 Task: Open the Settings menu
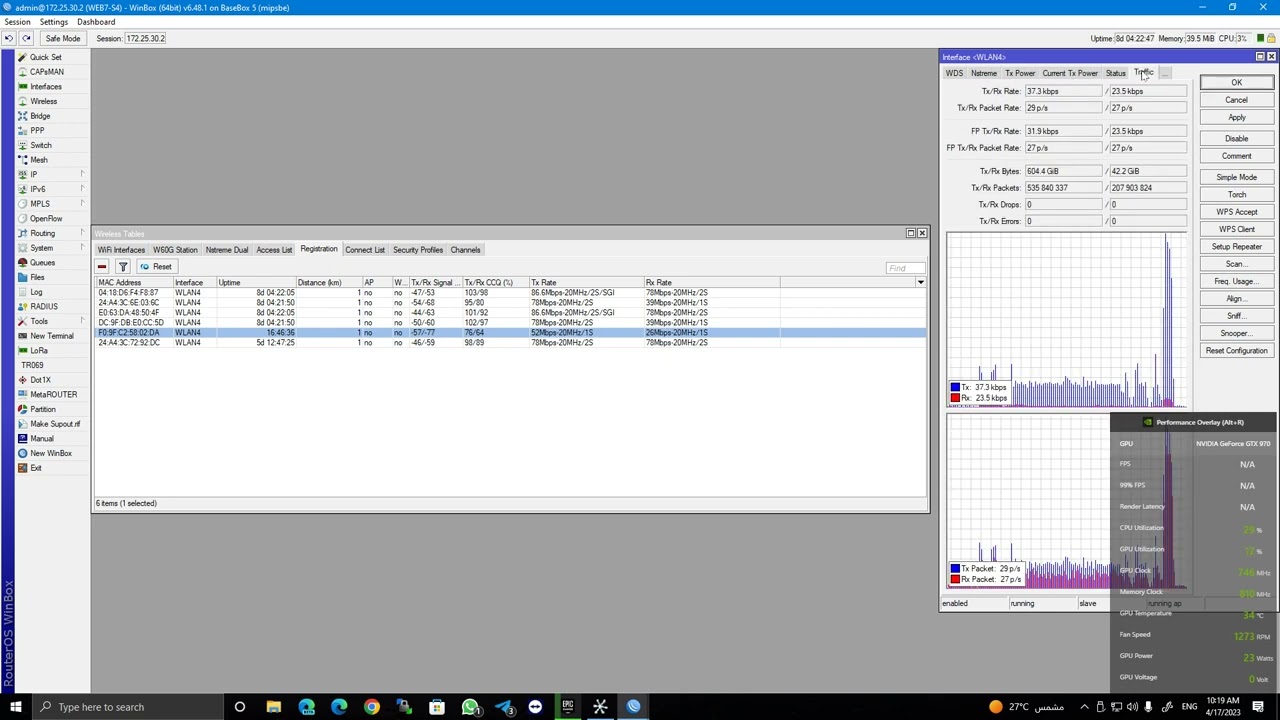click(x=54, y=22)
